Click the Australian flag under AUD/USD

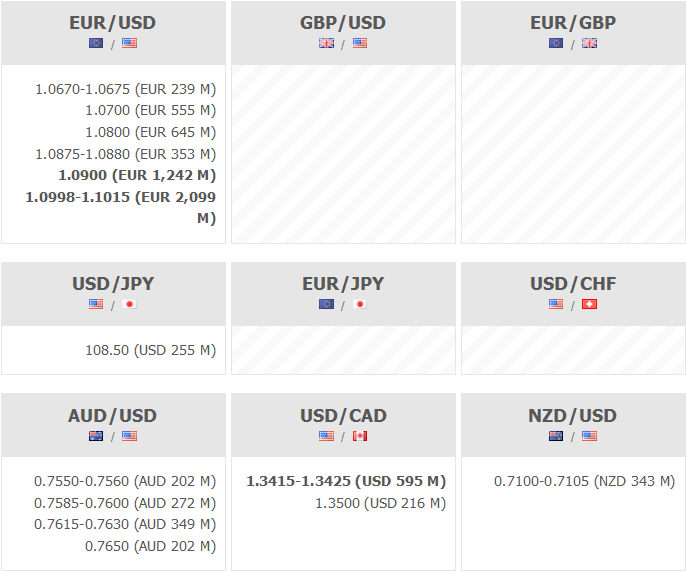96,436
